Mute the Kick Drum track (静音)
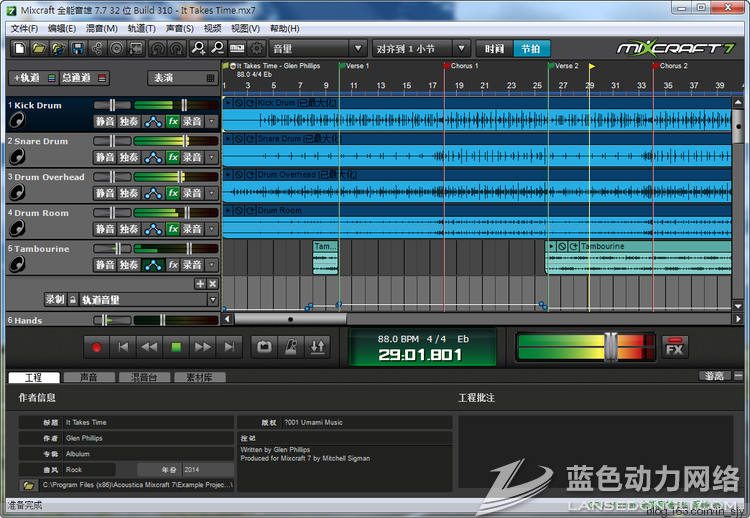This screenshot has height=518, width=750. point(105,121)
